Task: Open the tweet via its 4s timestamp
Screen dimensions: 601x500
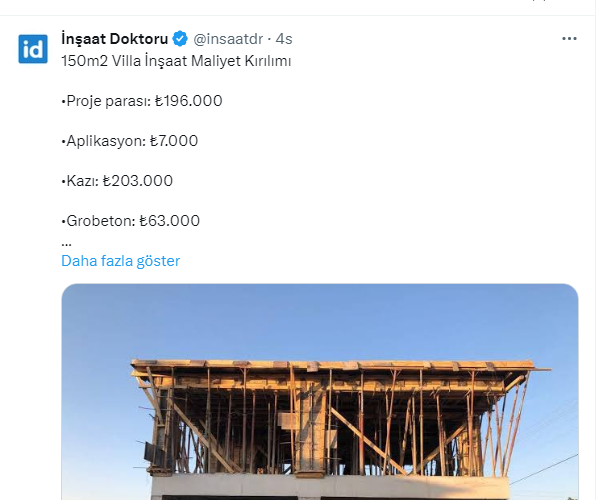Action: click(x=284, y=39)
